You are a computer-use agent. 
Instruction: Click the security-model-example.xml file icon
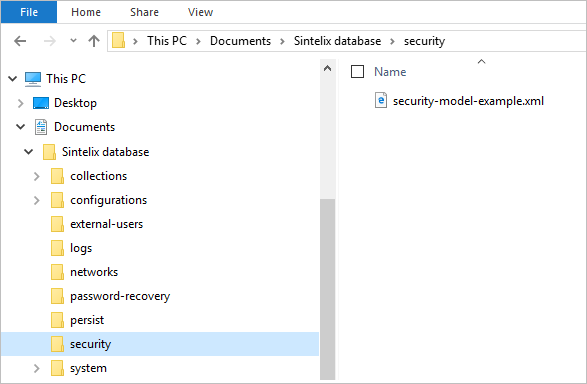click(x=381, y=100)
